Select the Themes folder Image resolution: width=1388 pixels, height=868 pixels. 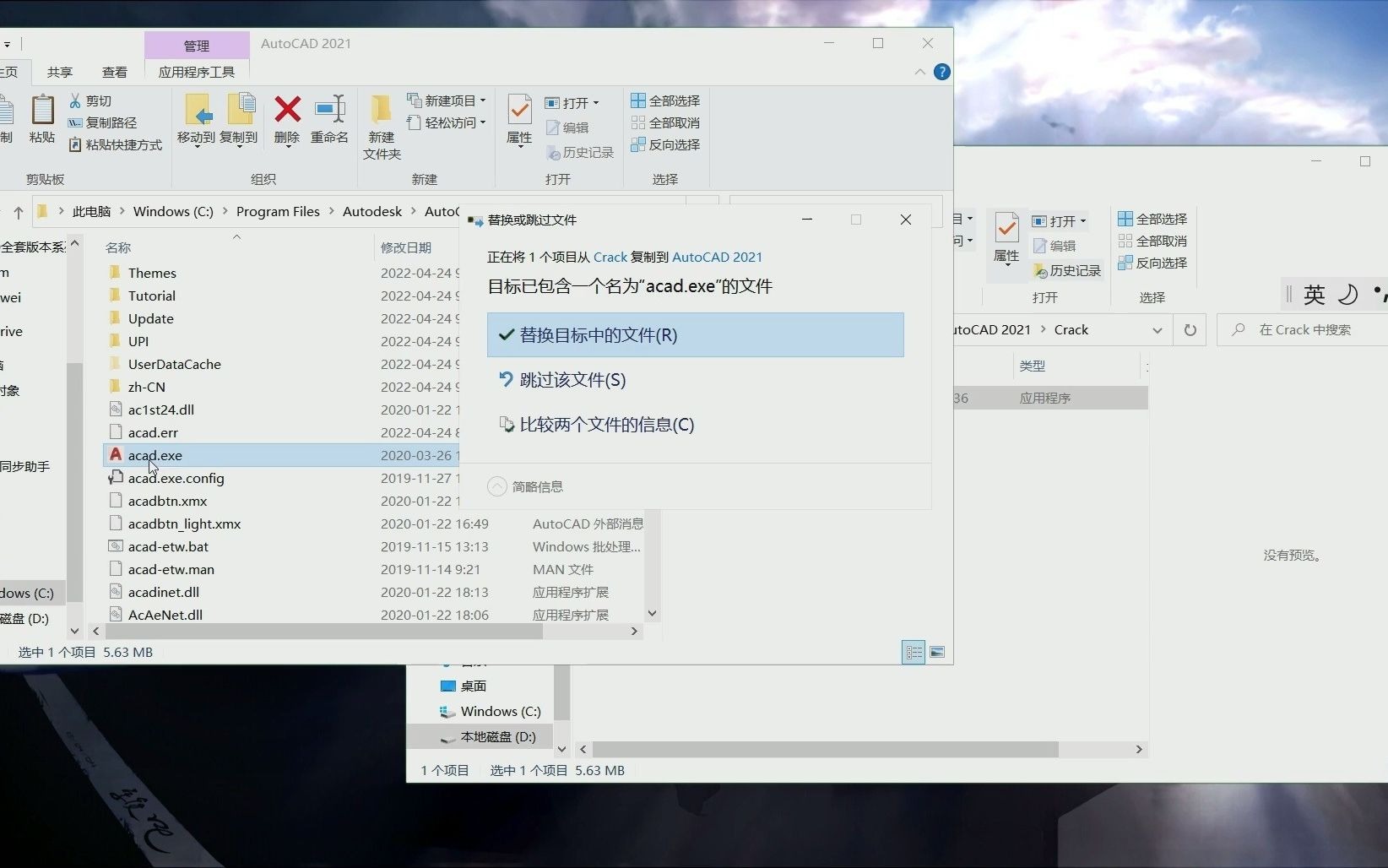152,273
